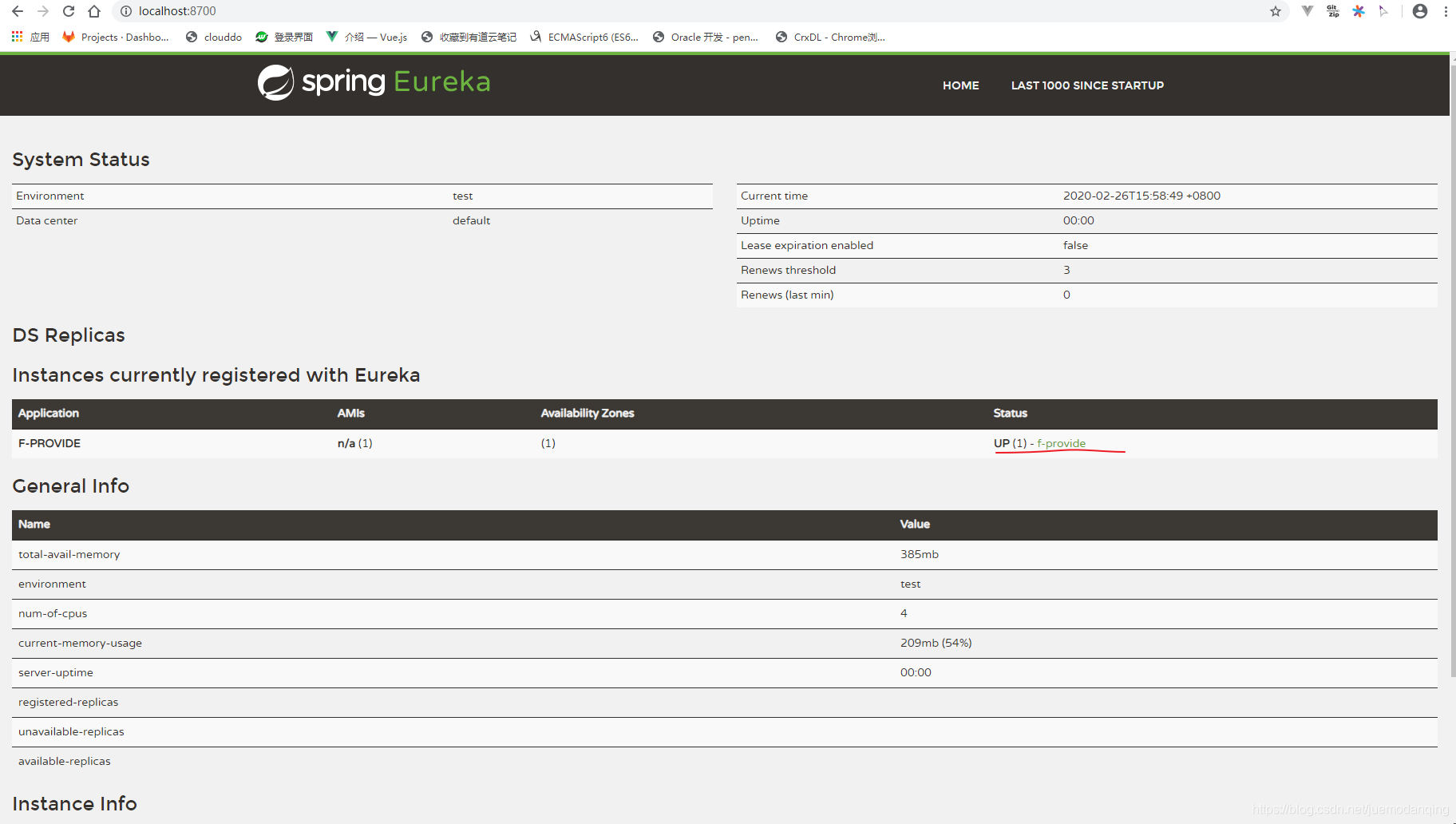1456x824 pixels.
Task: Open the 登录界面 bookmark
Action: [284, 37]
